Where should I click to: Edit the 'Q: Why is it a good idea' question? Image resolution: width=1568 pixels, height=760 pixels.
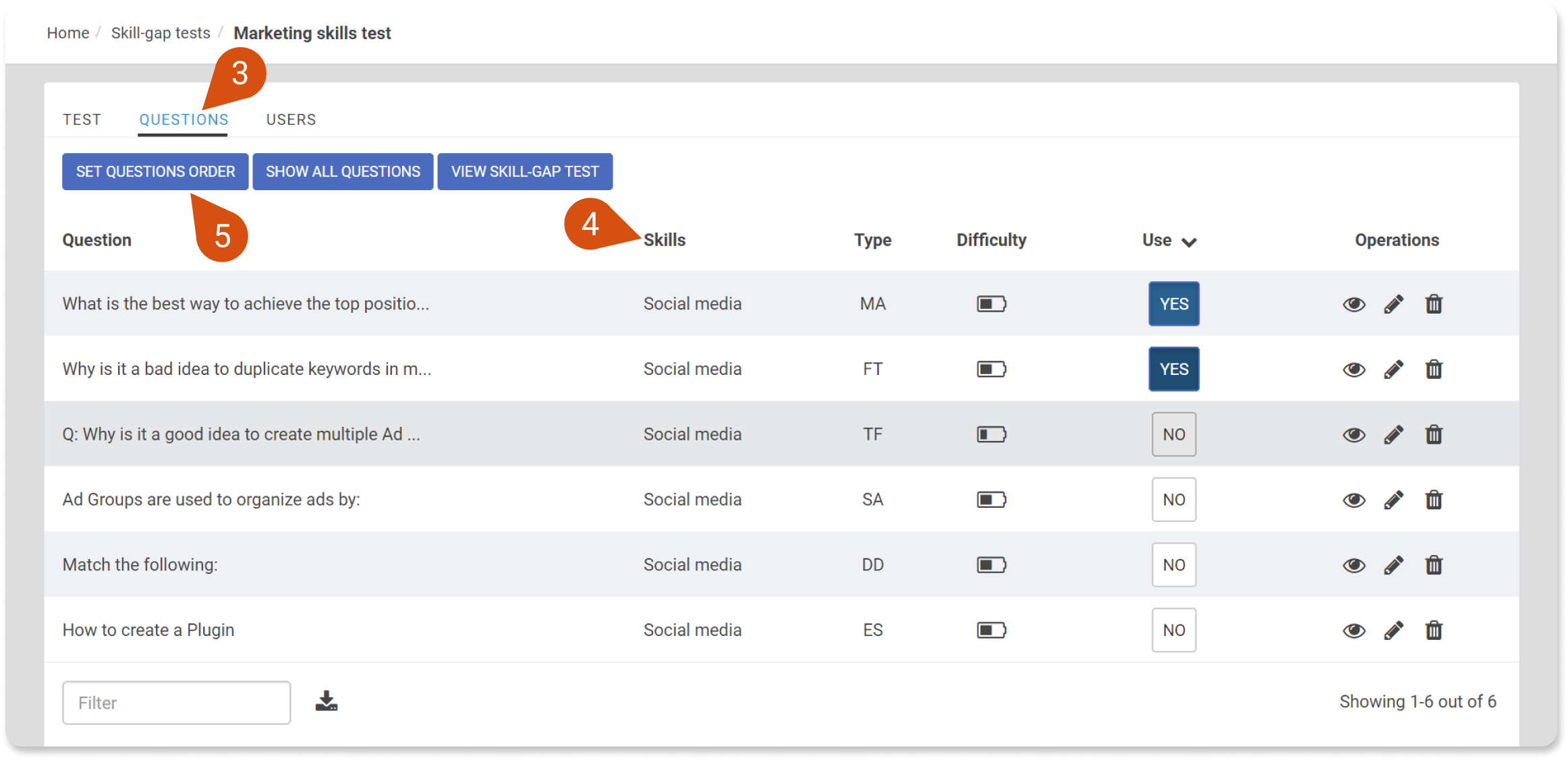coord(1394,435)
